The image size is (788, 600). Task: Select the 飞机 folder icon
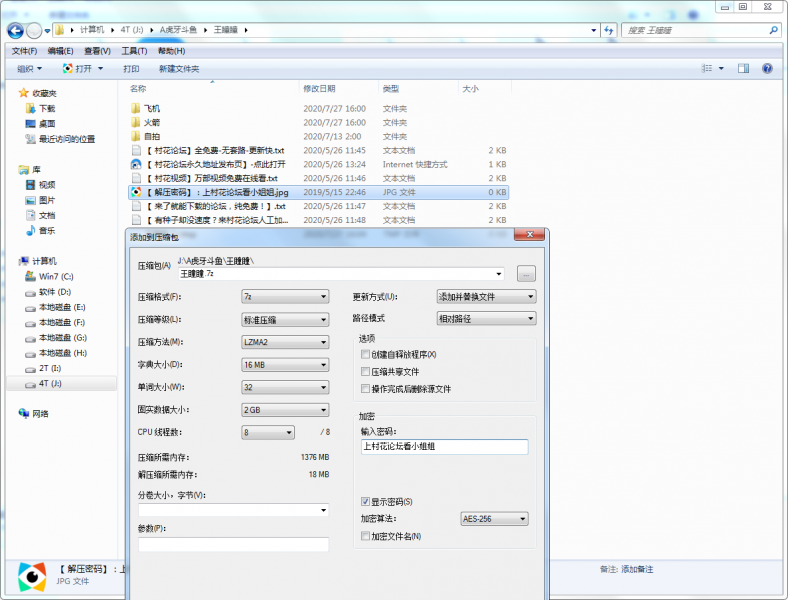(136, 108)
